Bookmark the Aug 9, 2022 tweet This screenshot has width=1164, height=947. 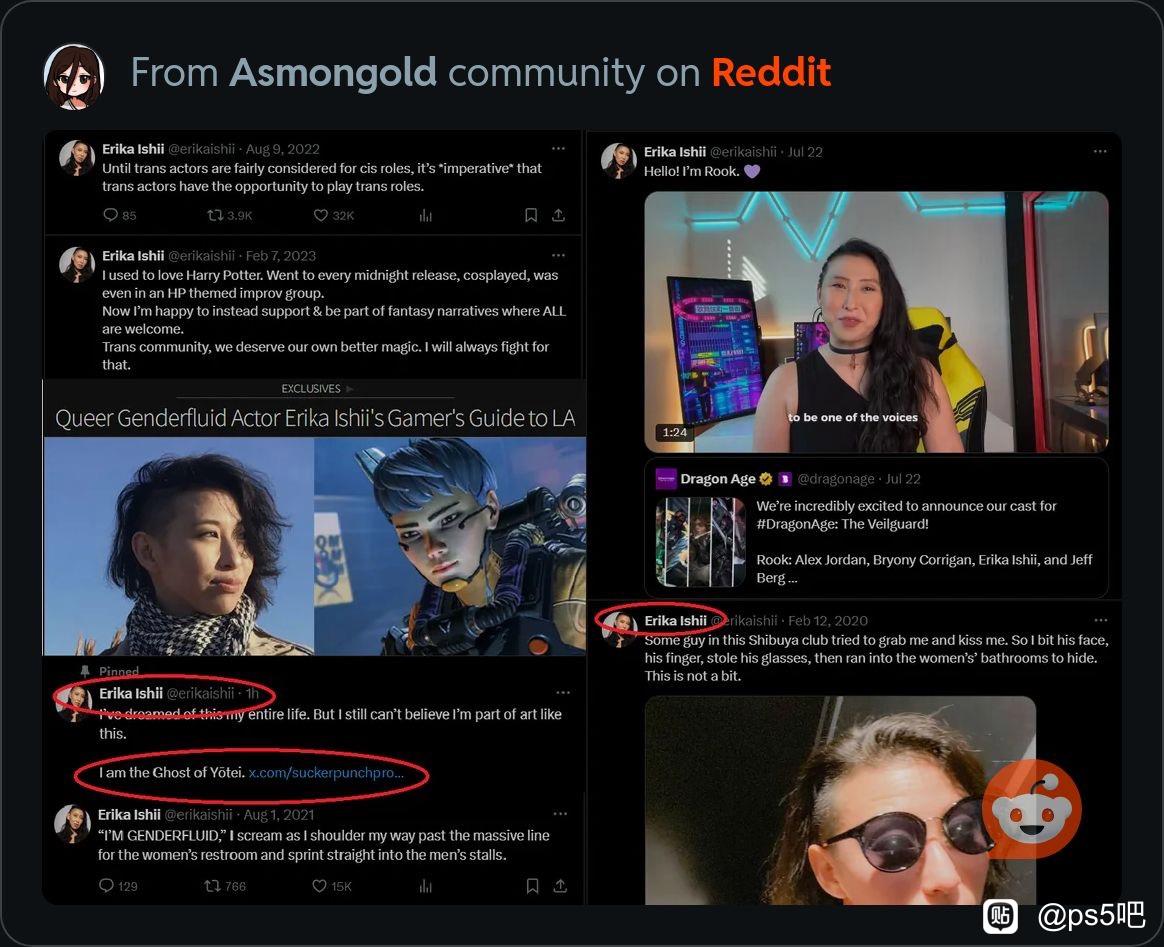point(531,215)
